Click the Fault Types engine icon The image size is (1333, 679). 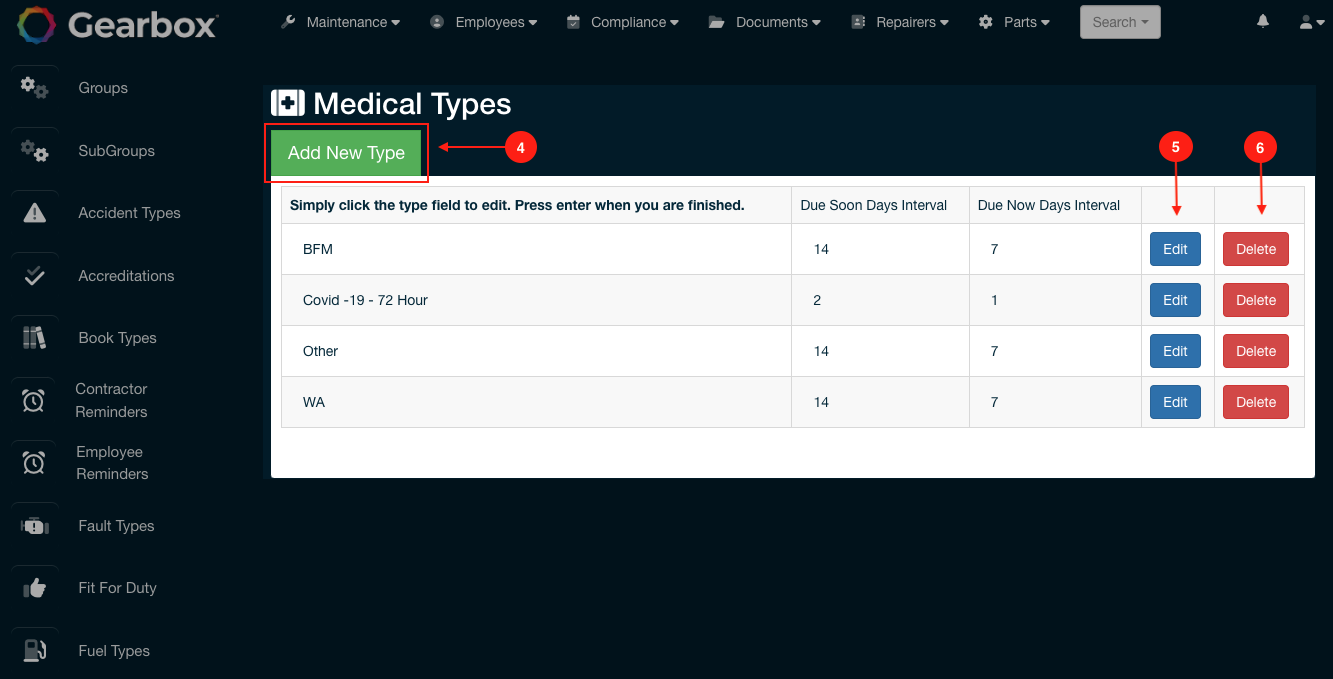(x=34, y=526)
